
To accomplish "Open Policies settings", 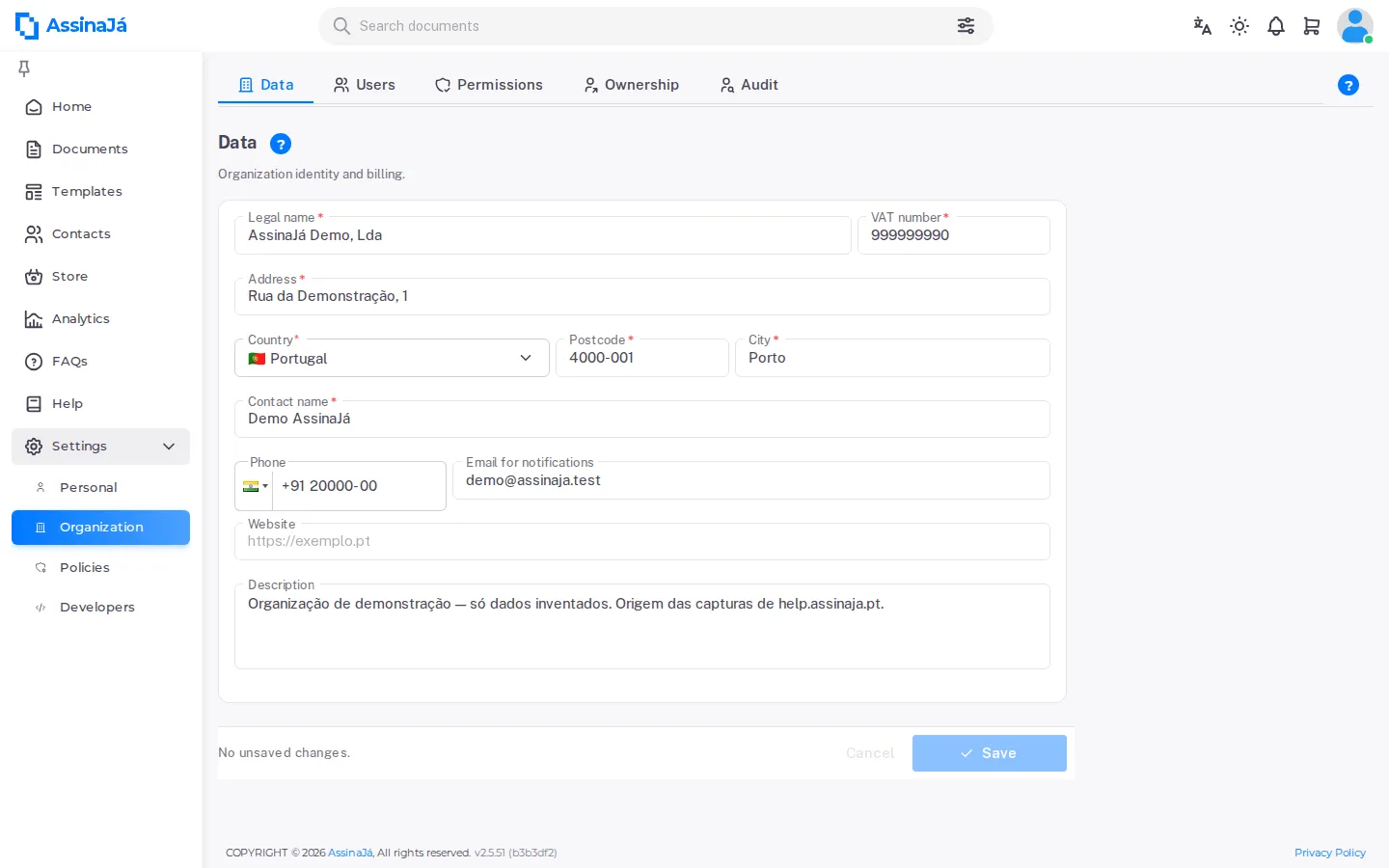I will 100,568.
